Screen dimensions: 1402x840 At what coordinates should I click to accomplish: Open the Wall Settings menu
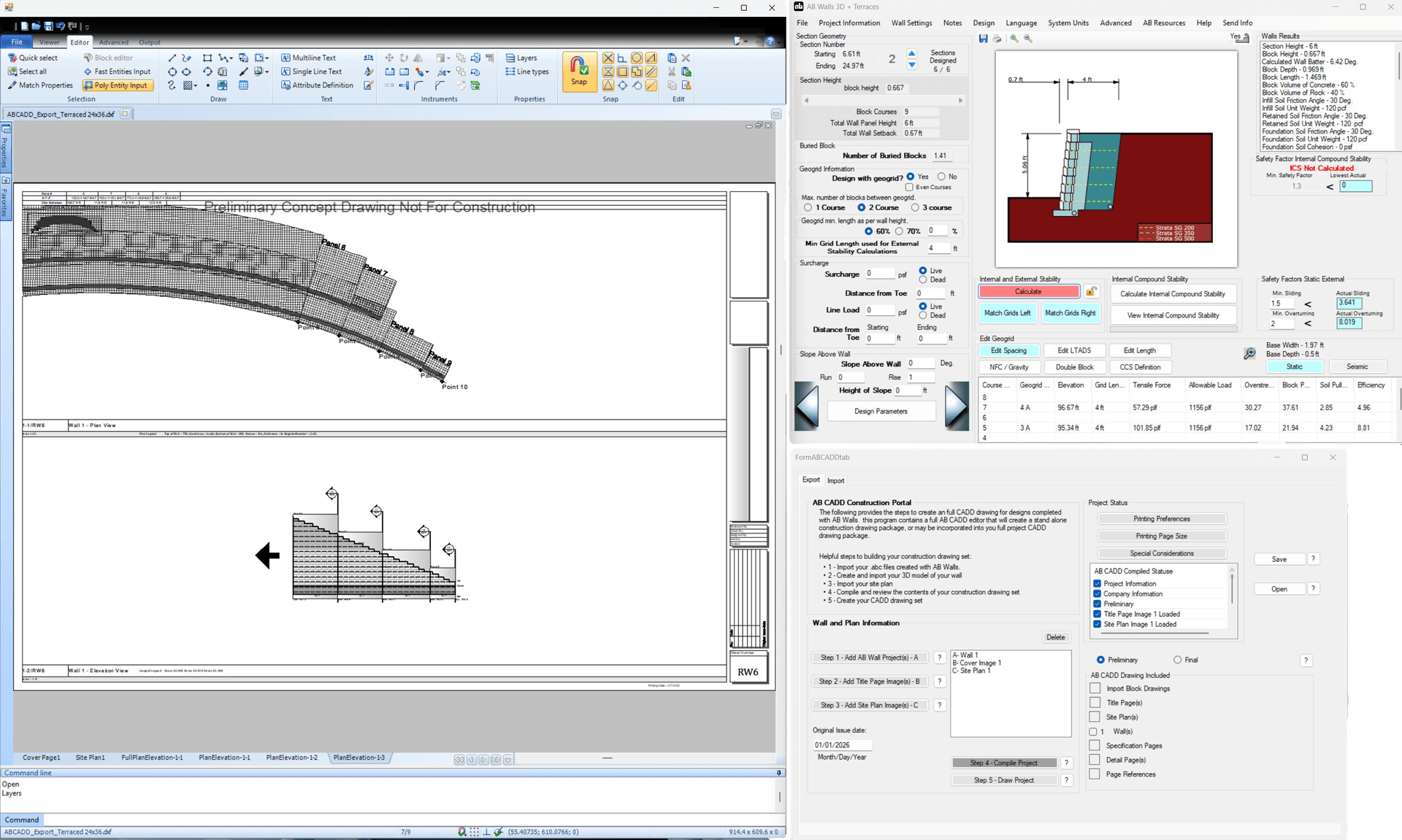(x=911, y=23)
